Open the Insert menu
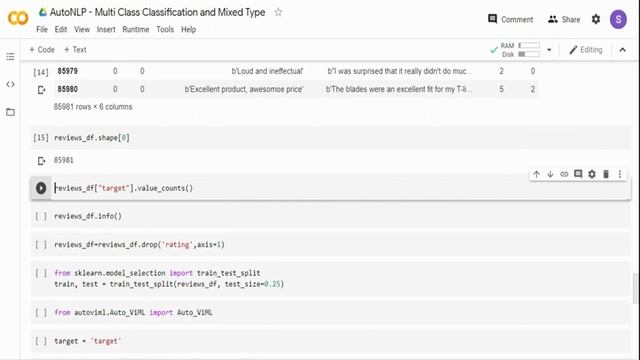 point(106,29)
